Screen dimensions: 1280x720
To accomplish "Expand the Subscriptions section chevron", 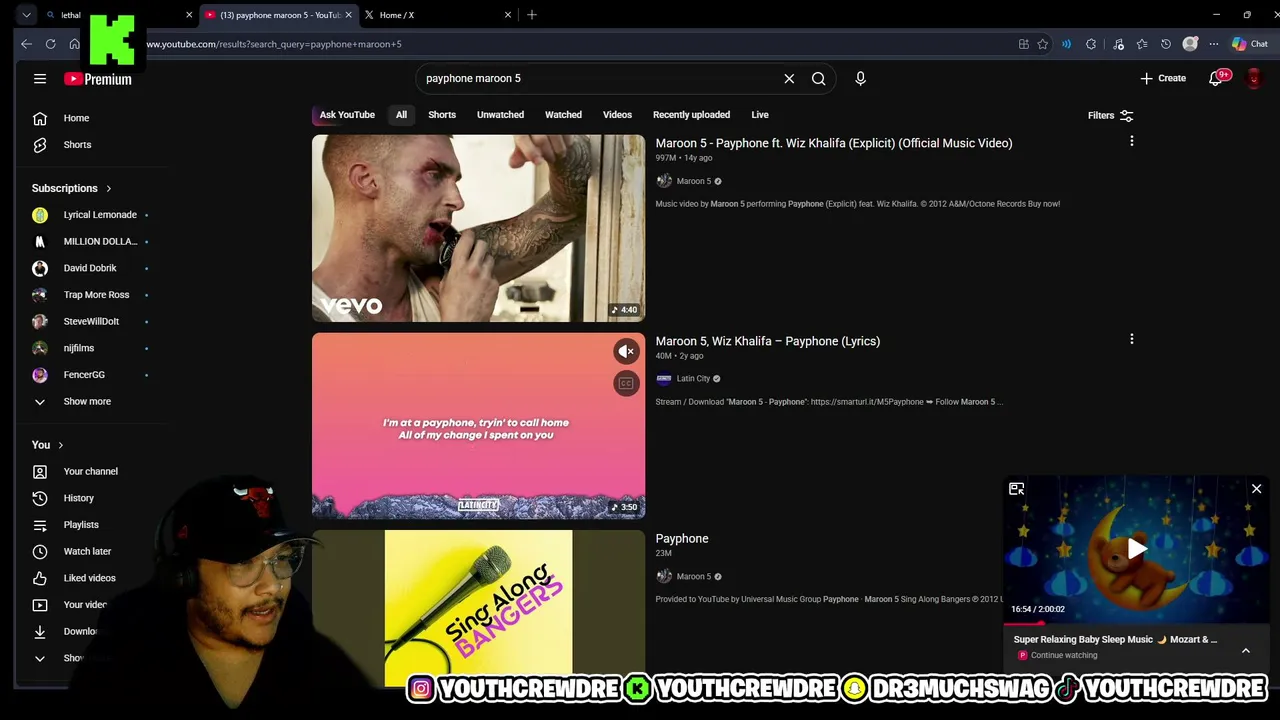I will coord(108,188).
